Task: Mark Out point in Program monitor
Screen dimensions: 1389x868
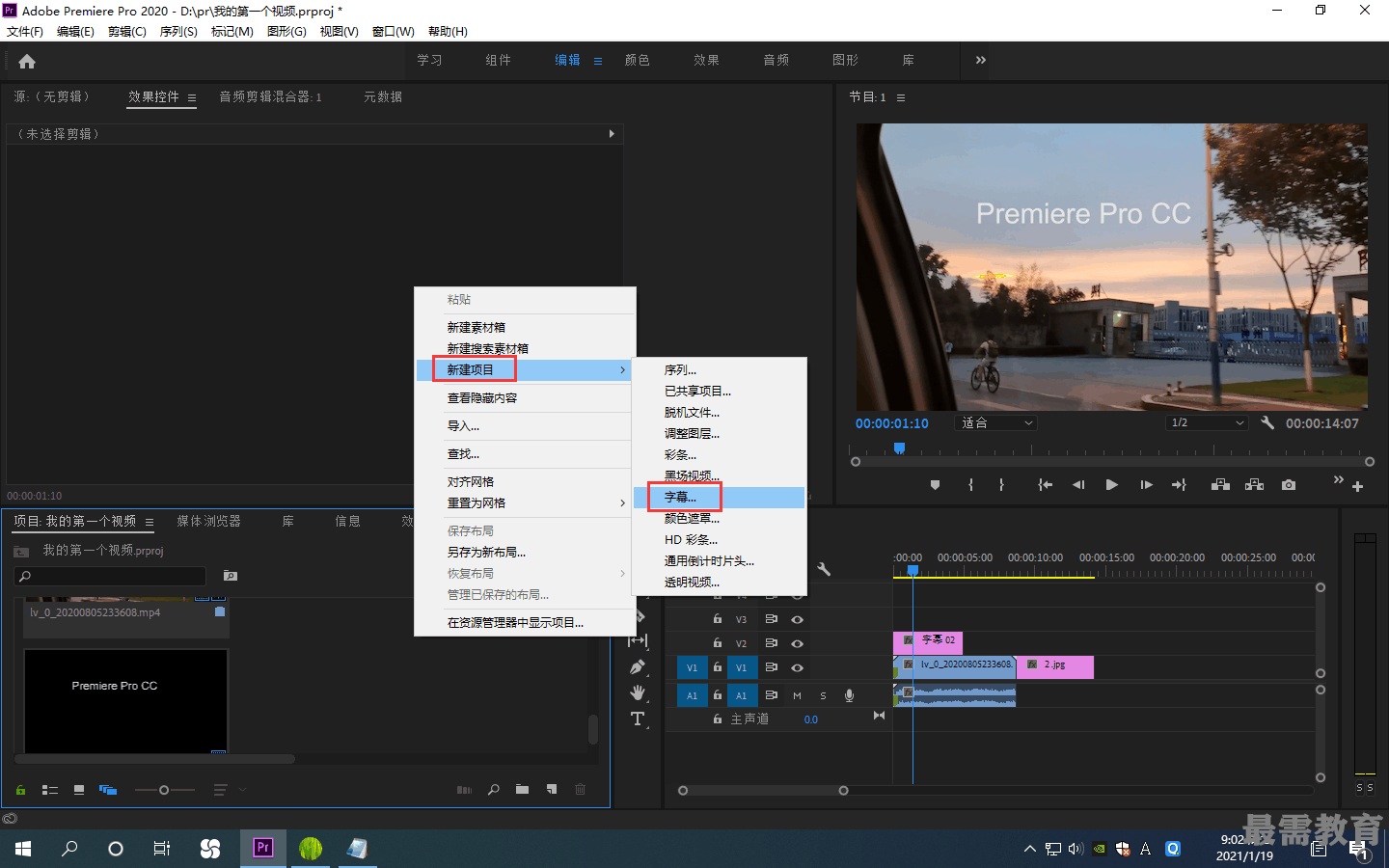Action: coord(1001,485)
